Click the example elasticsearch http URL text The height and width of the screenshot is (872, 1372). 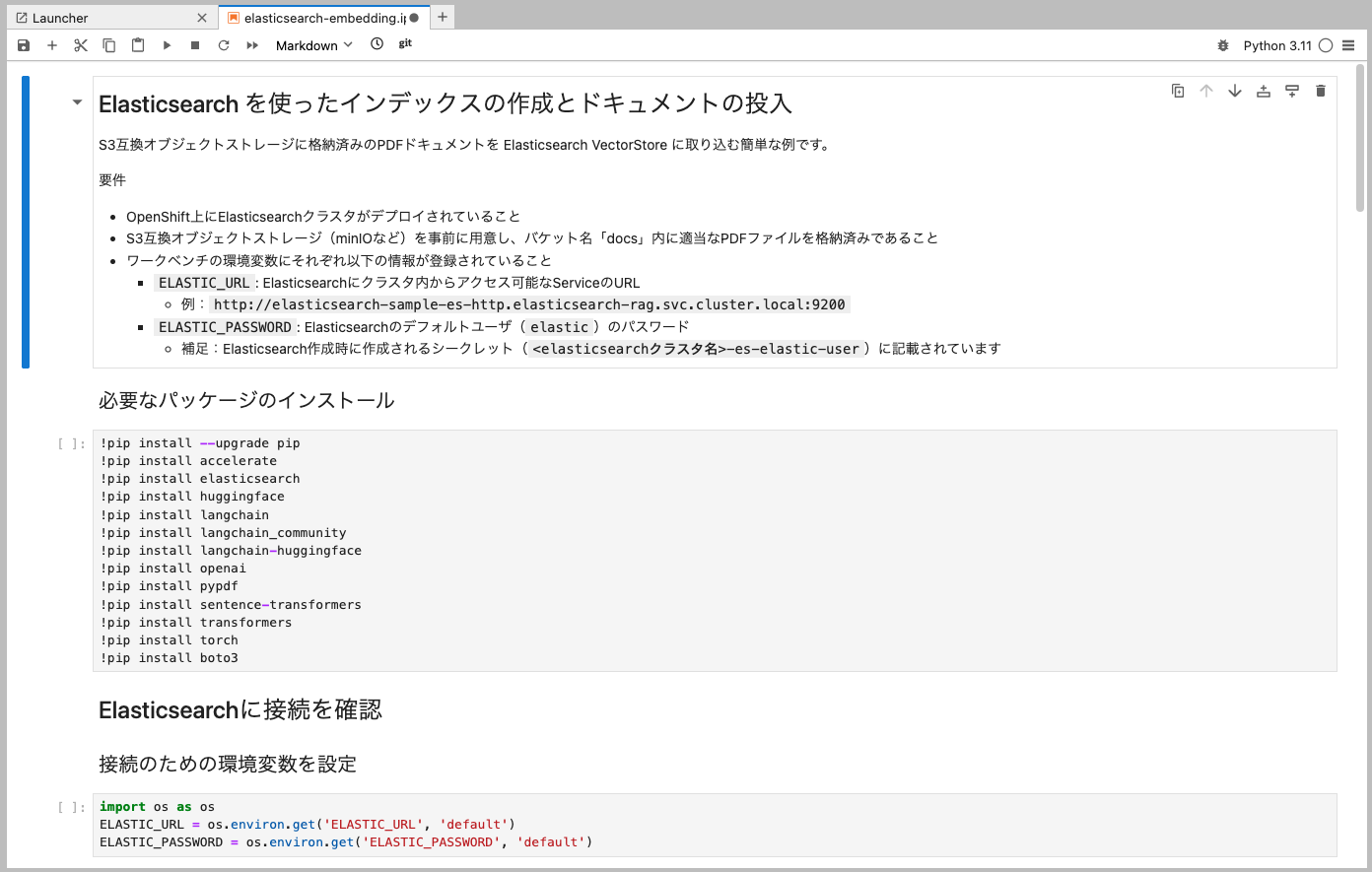529,304
